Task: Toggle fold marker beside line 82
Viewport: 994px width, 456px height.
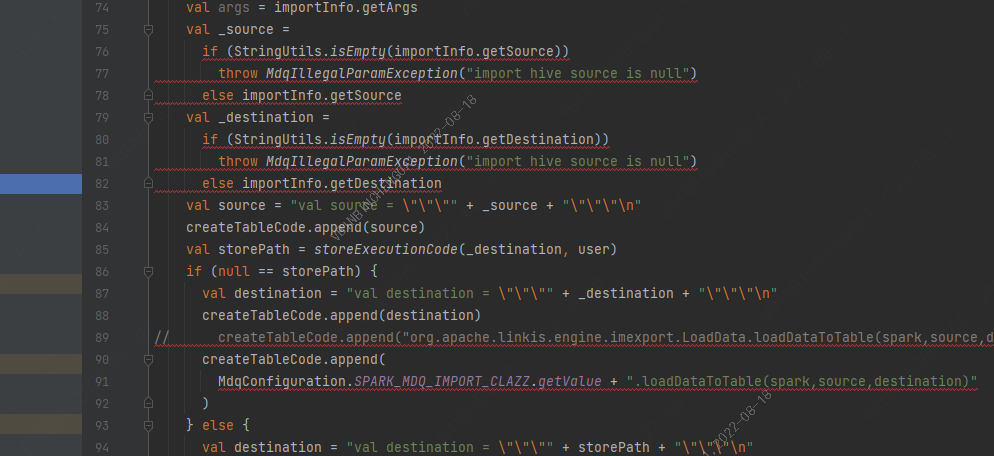Action: point(148,183)
